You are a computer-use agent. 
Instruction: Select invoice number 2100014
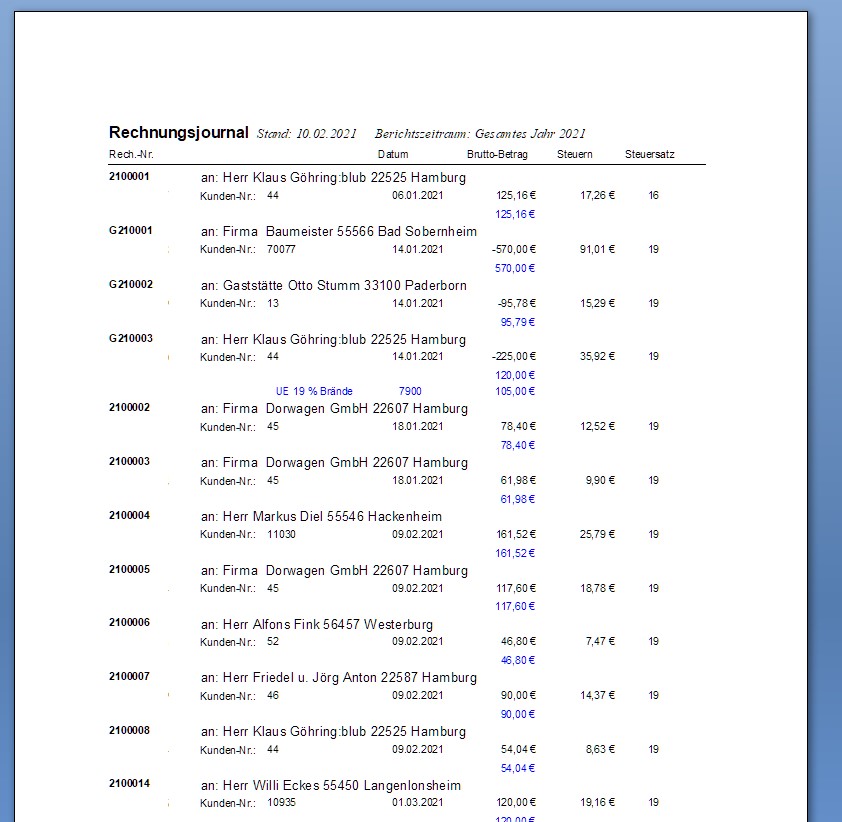(129, 785)
